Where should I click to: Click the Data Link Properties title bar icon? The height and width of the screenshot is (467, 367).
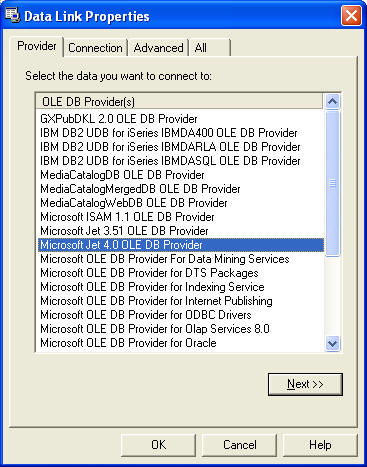[x=13, y=16]
